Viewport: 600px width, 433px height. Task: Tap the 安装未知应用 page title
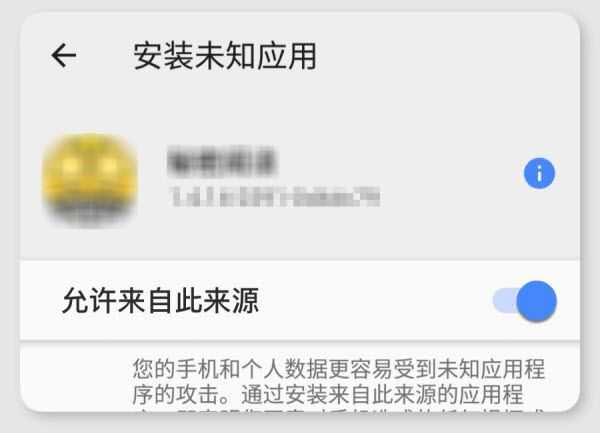pyautogui.click(x=225, y=56)
